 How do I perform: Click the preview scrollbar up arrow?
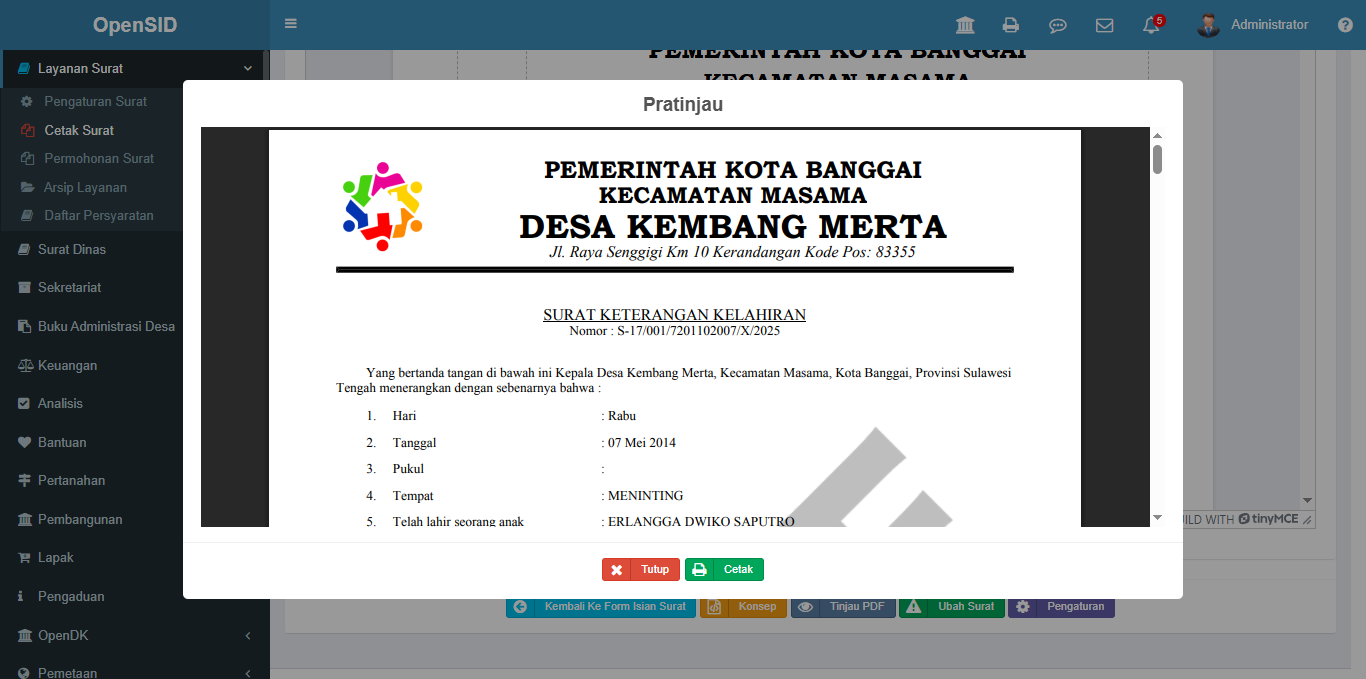(x=1157, y=135)
